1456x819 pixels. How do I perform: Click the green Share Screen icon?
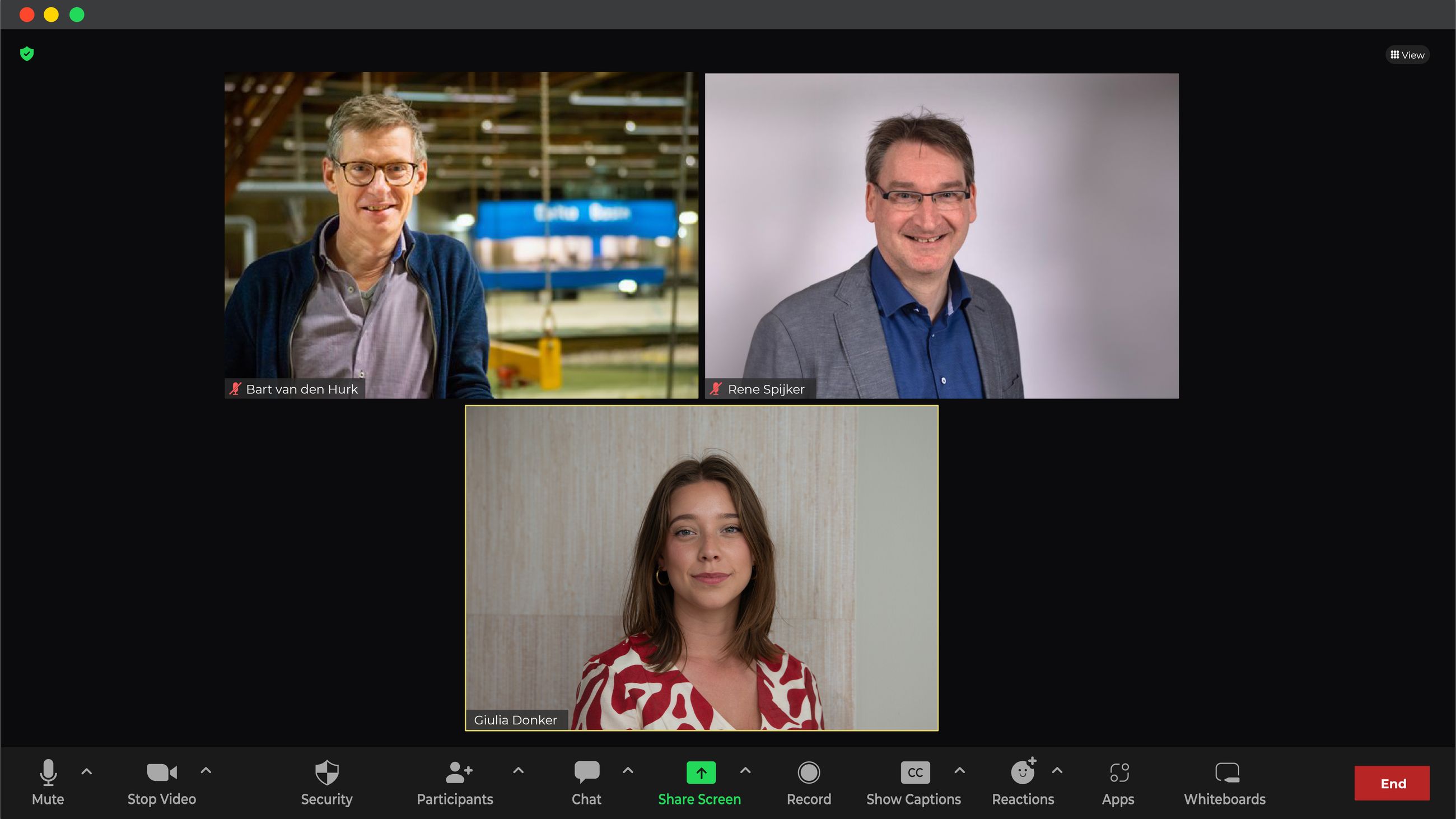tap(701, 772)
